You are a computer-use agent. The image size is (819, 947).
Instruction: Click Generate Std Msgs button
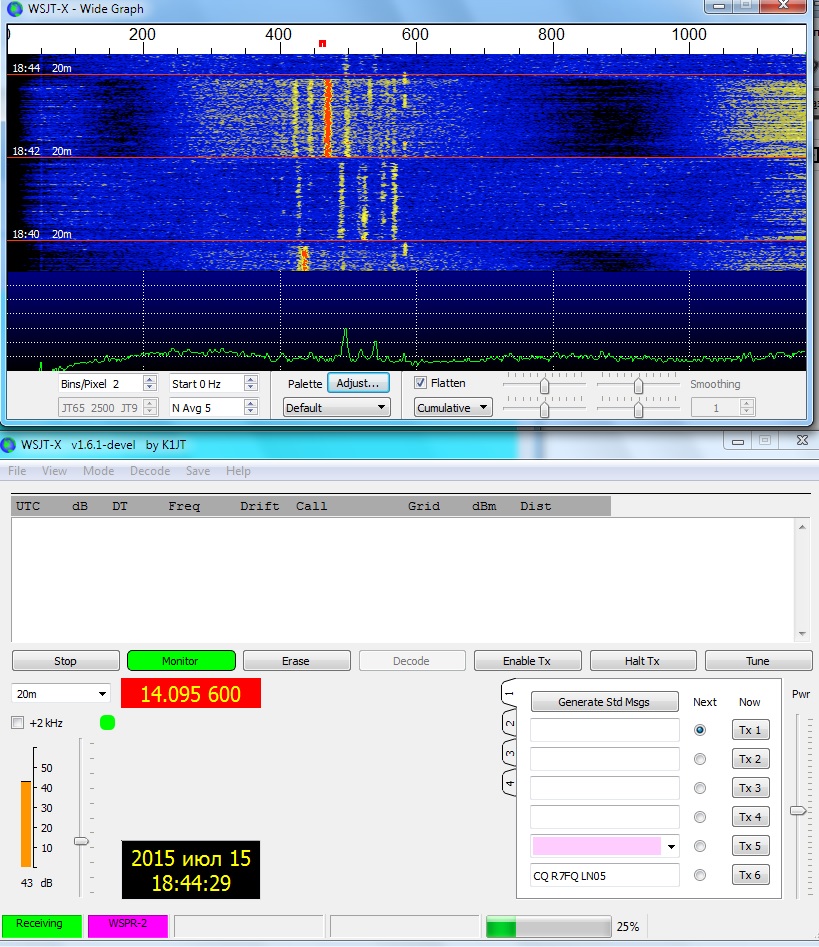pyautogui.click(x=604, y=702)
